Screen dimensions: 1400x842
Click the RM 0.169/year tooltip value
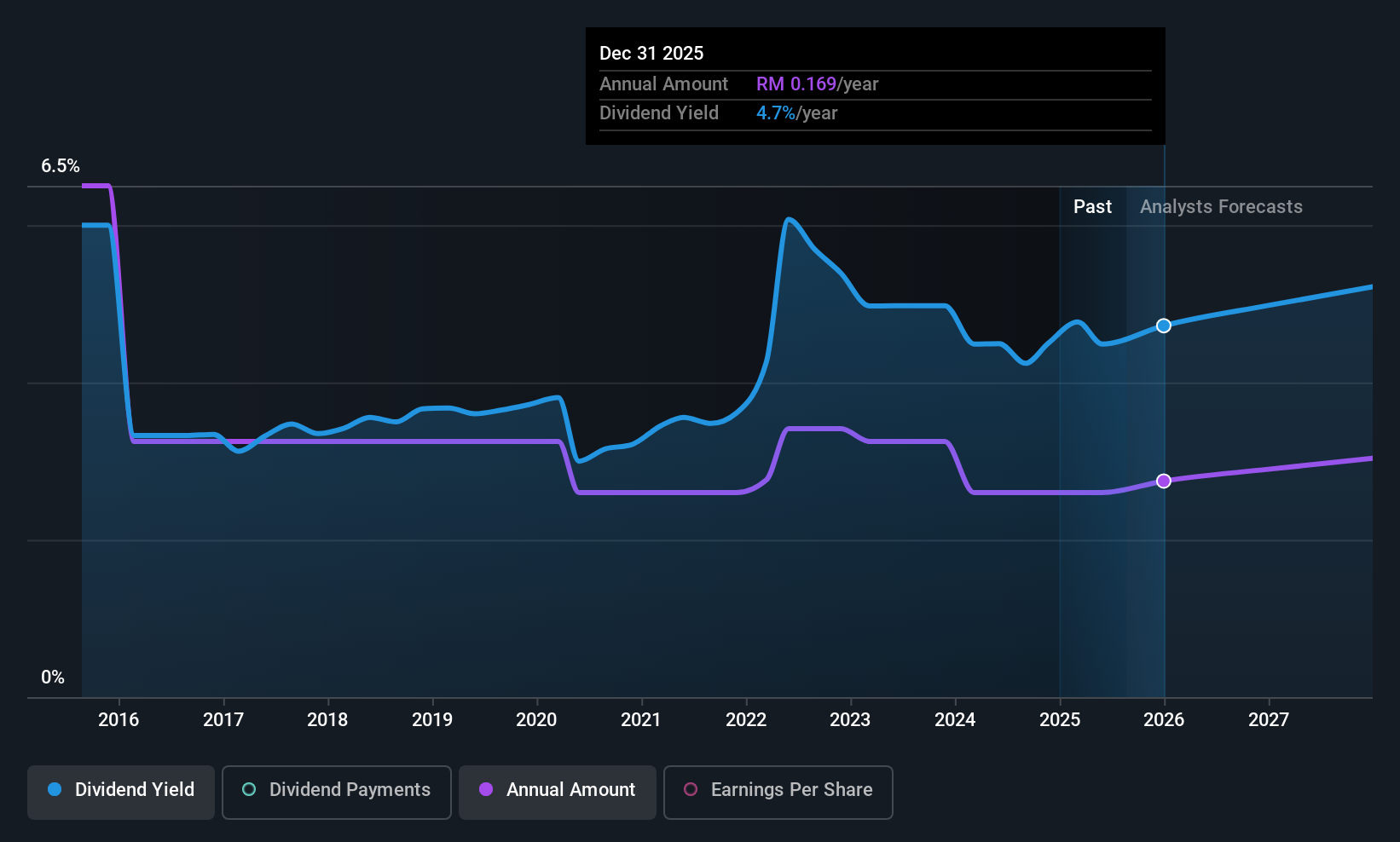click(x=817, y=84)
